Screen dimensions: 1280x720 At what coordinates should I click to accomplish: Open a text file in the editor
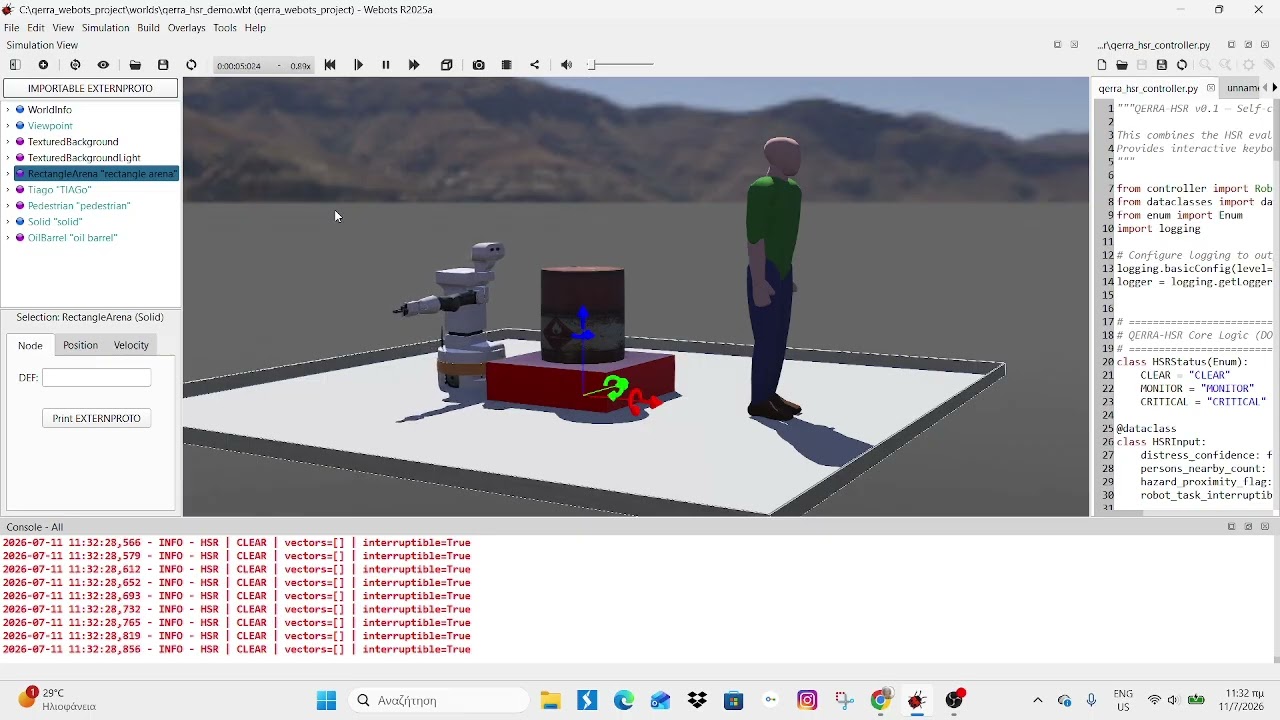1122,65
